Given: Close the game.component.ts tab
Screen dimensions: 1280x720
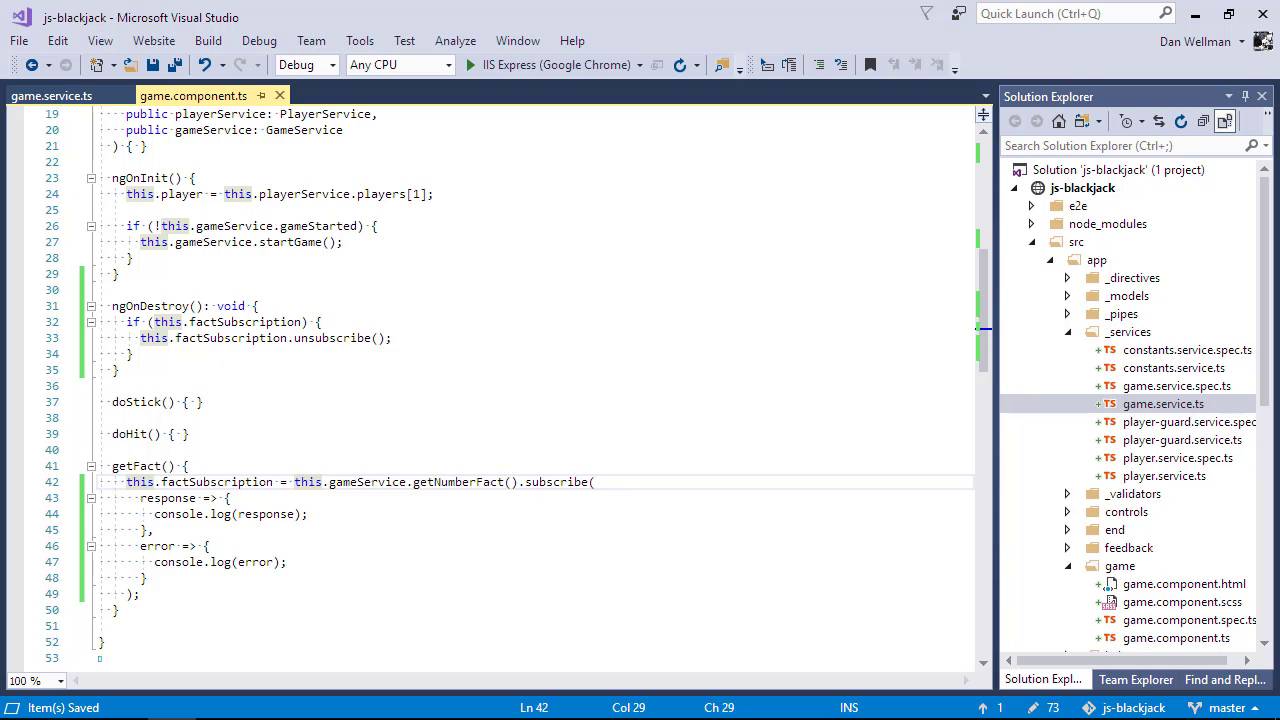Looking at the screenshot, I should 280,95.
